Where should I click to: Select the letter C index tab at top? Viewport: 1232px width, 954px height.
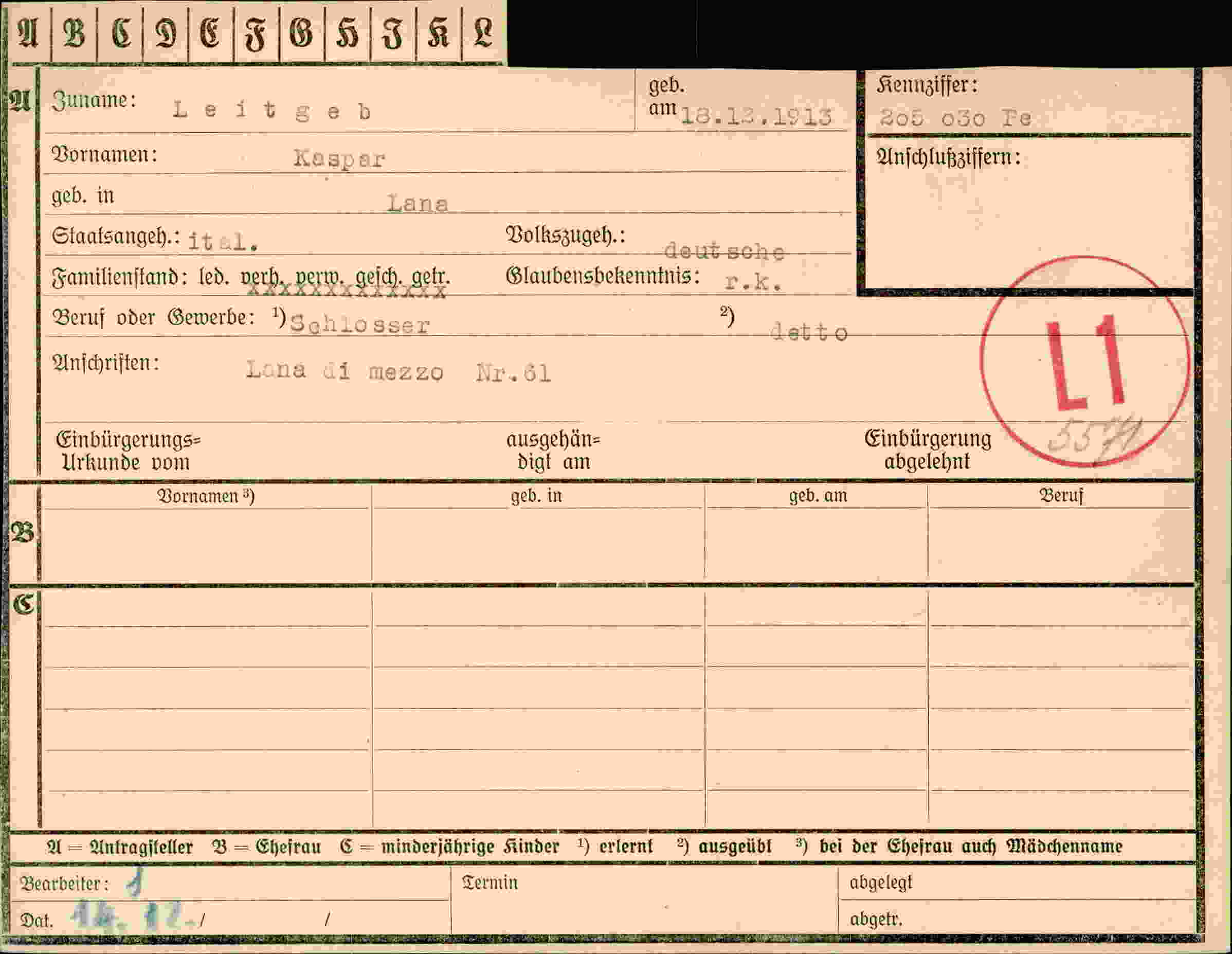[120, 33]
